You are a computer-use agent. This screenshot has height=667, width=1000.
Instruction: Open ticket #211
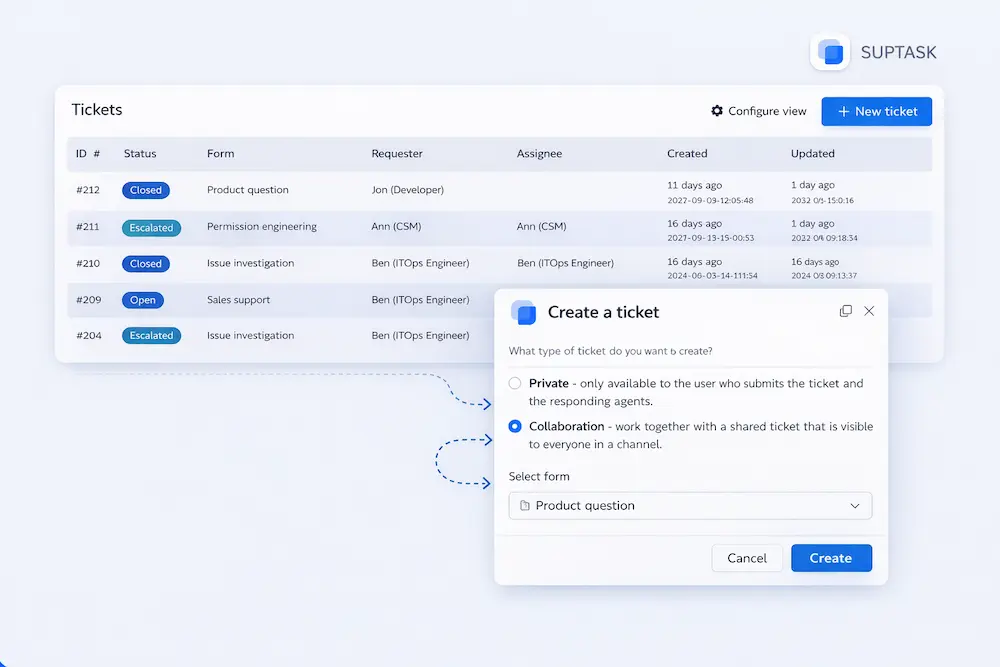(x=87, y=226)
